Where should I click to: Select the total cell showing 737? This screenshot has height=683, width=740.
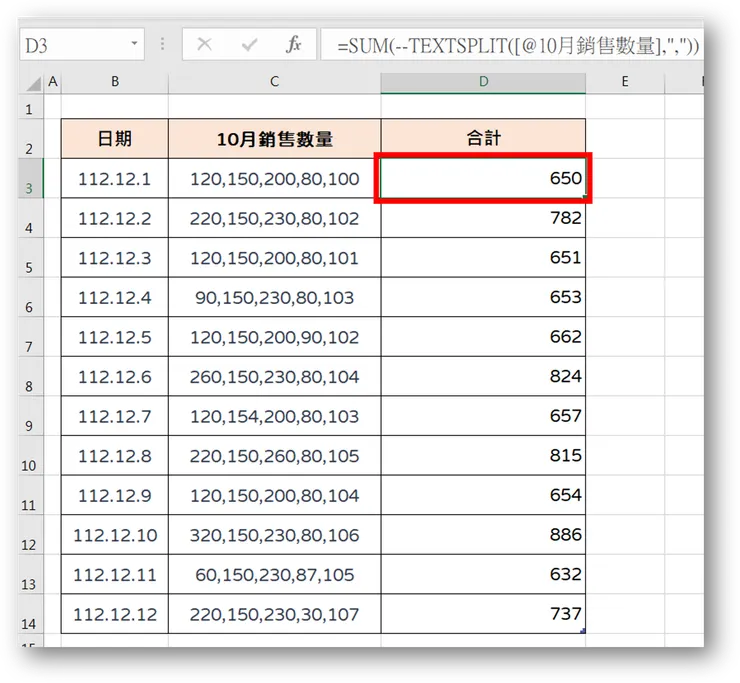(483, 615)
